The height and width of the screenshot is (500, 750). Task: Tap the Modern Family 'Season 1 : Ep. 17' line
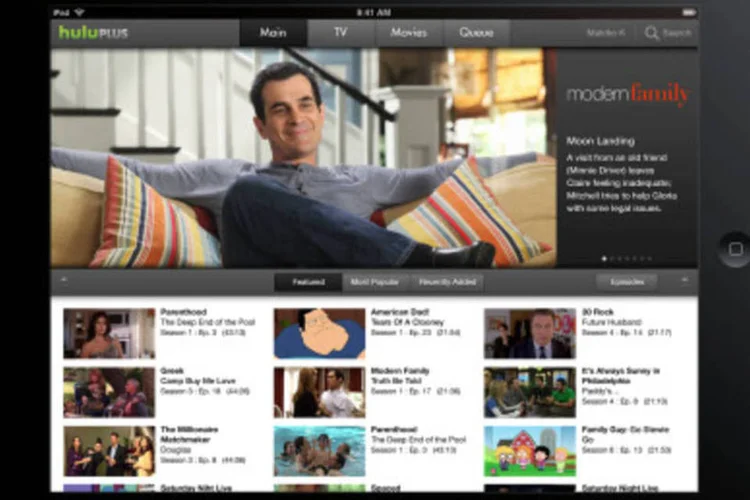415,391
